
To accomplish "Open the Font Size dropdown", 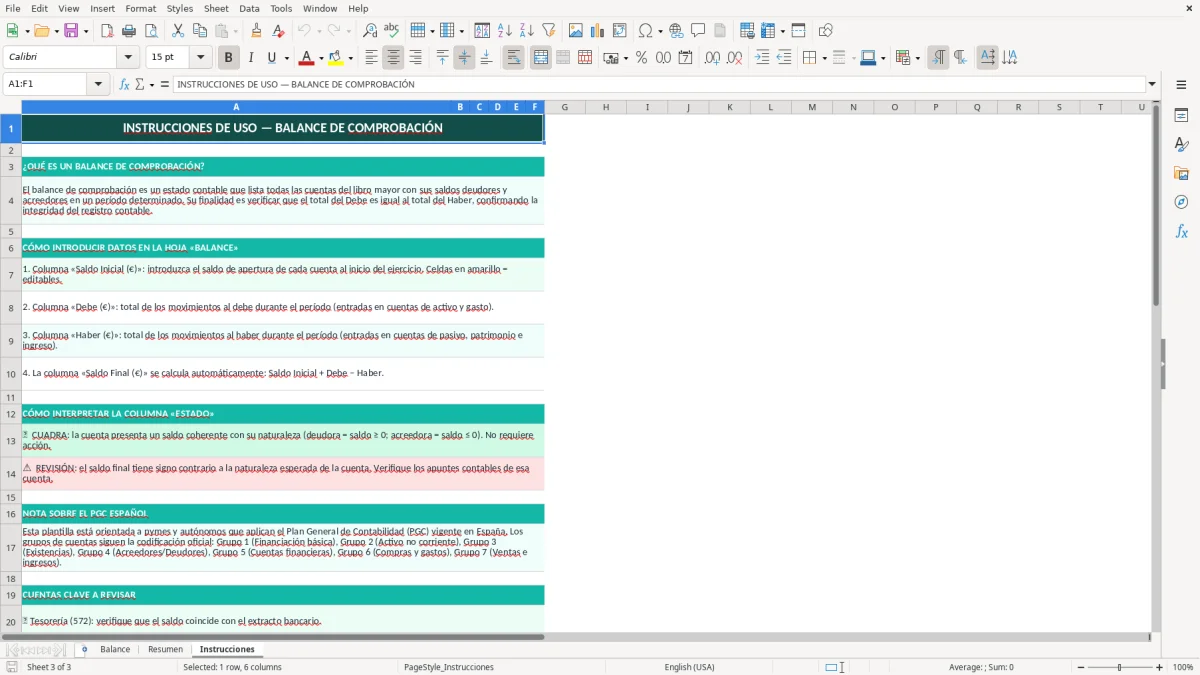I will point(200,58).
